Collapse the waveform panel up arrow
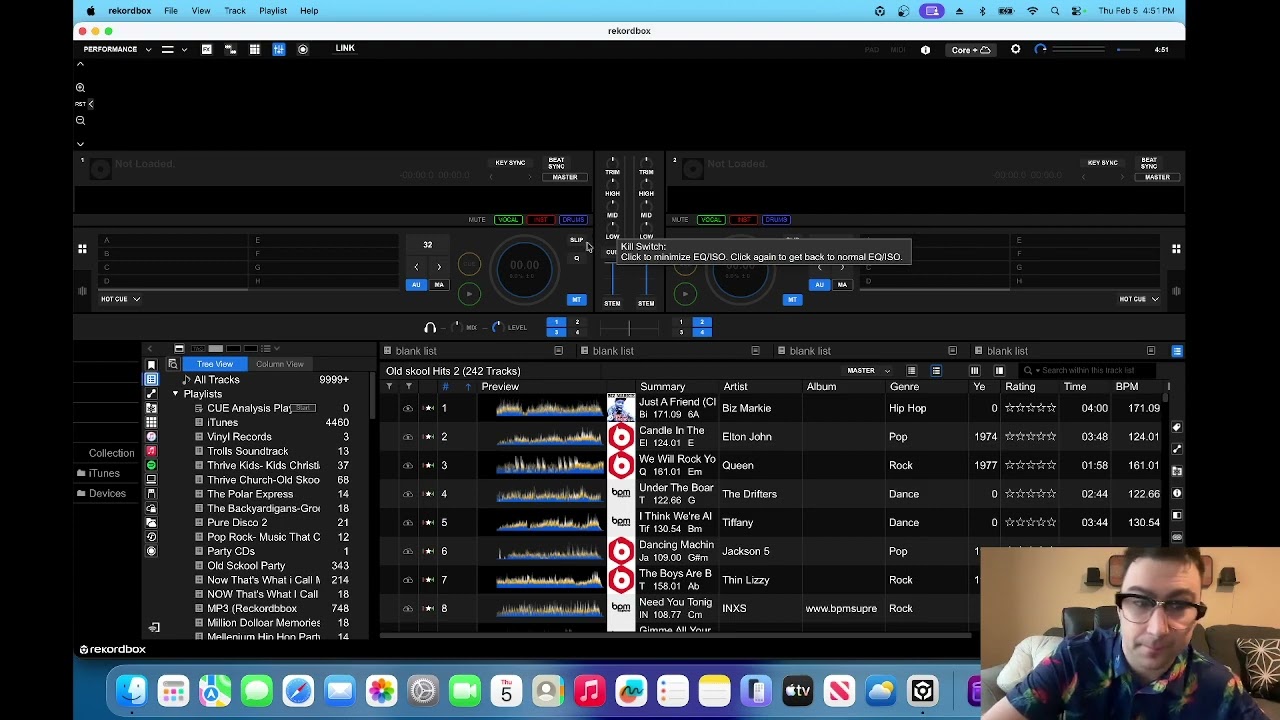1280x720 pixels. pyautogui.click(x=80, y=65)
